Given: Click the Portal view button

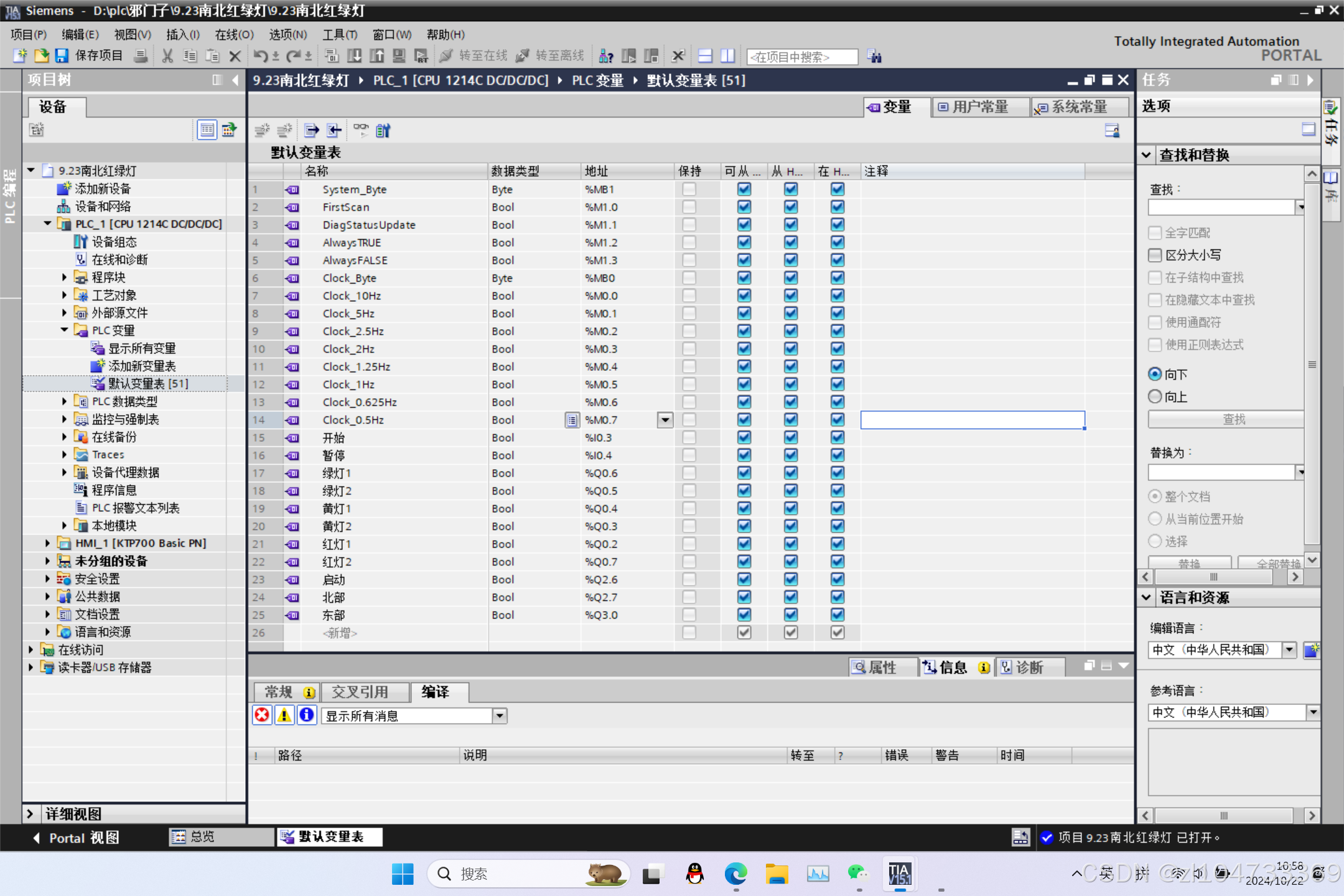Looking at the screenshot, I should (x=76, y=838).
